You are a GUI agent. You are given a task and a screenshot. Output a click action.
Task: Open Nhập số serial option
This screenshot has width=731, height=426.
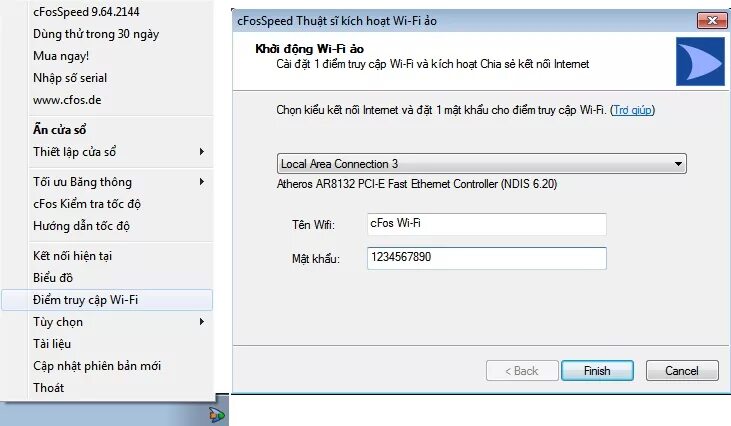pos(107,78)
